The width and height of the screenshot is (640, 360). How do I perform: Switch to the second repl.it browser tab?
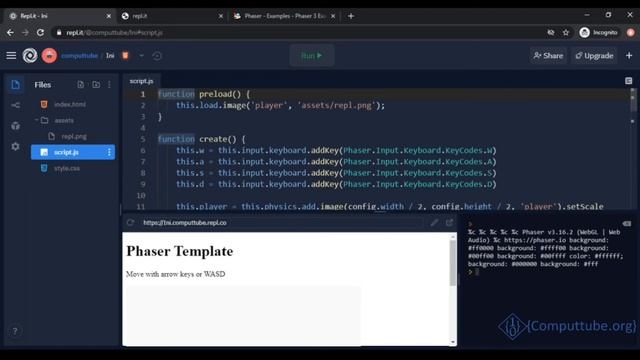coord(171,16)
